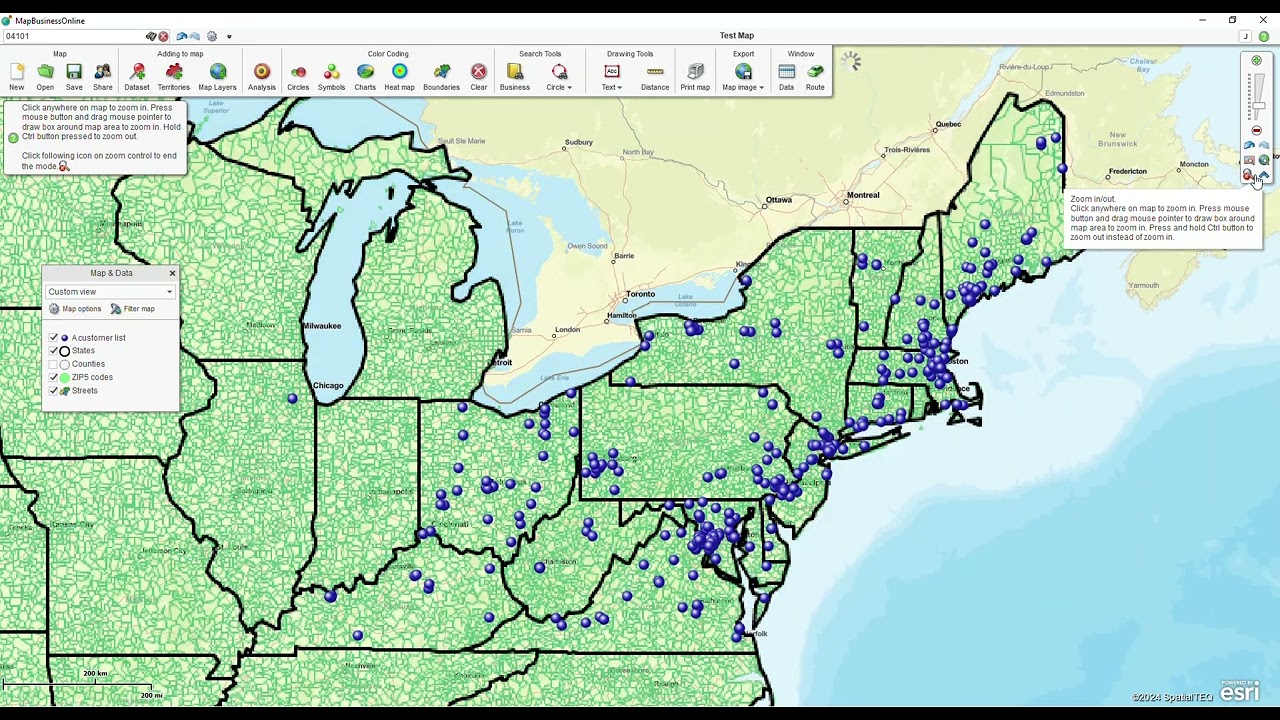Color code with Symbols
Screen dimensions: 1280x720
pyautogui.click(x=331, y=77)
